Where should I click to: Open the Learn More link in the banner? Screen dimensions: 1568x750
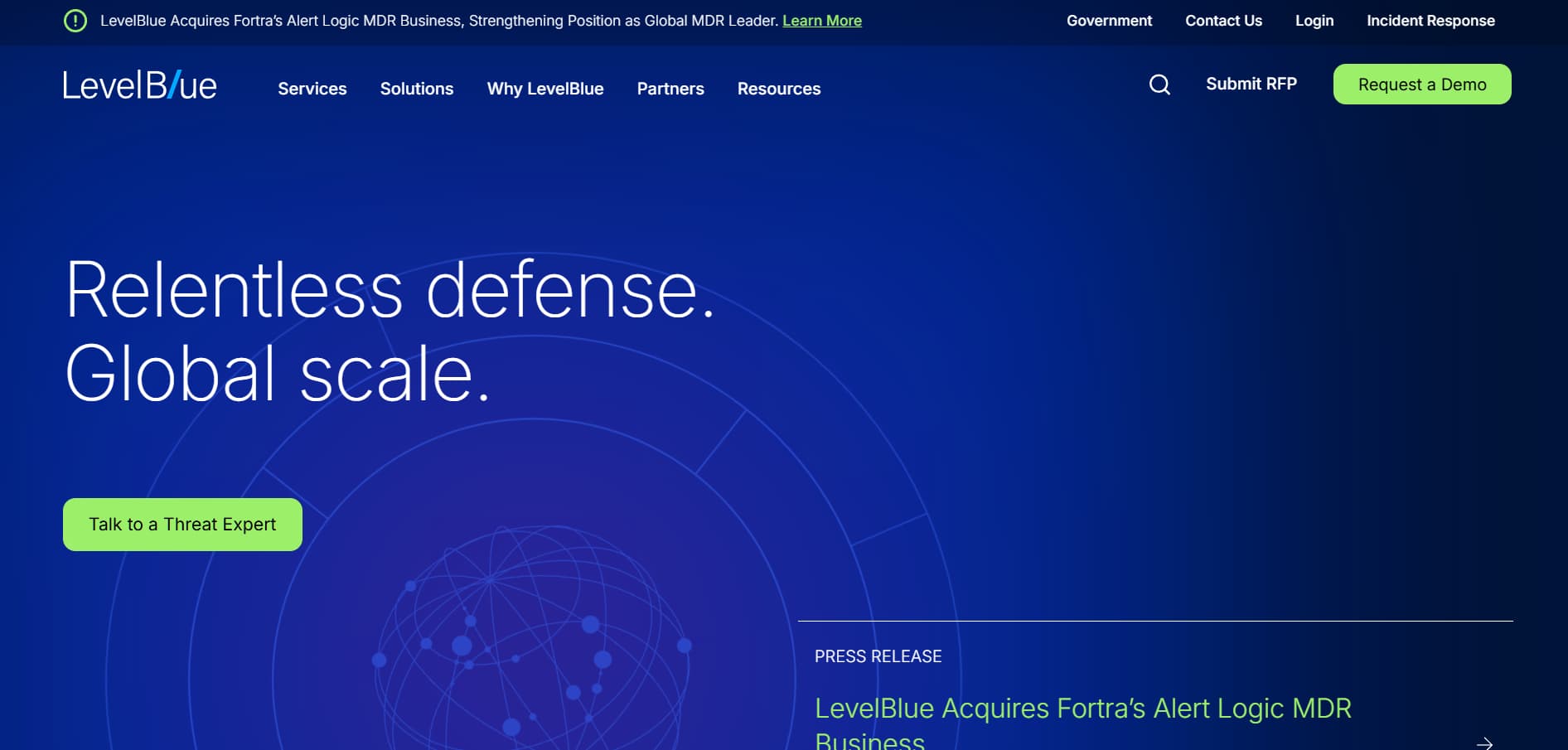[x=821, y=21]
